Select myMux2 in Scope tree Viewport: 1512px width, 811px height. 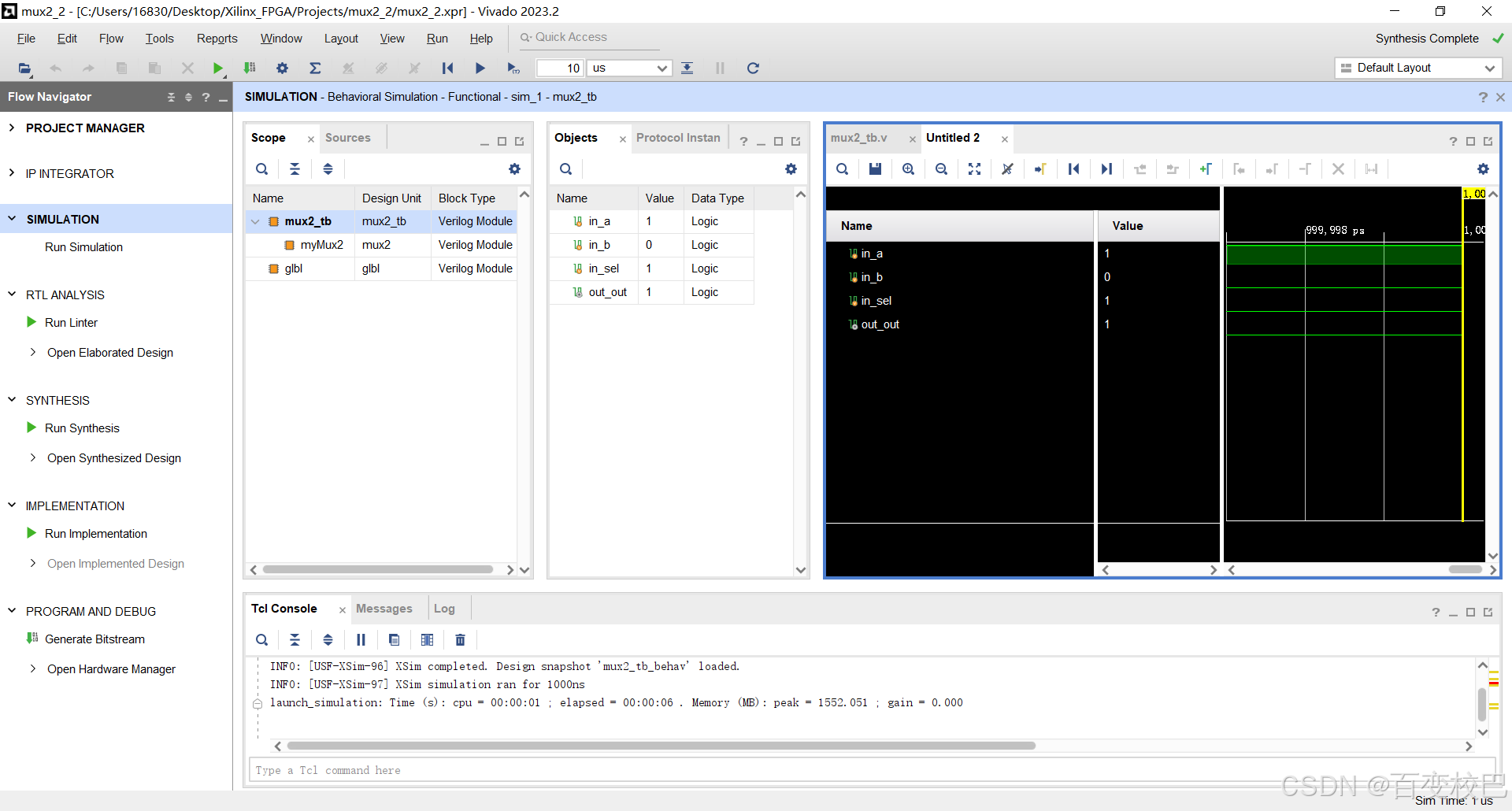pos(321,245)
